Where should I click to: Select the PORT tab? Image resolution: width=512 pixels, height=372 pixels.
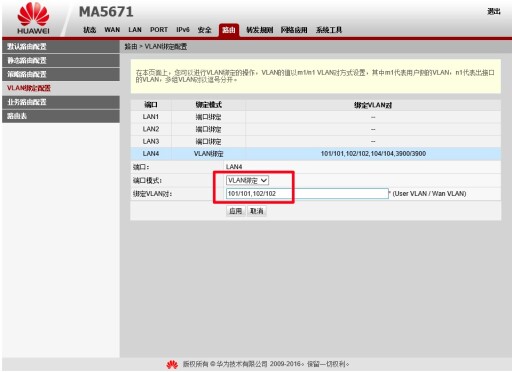(159, 30)
